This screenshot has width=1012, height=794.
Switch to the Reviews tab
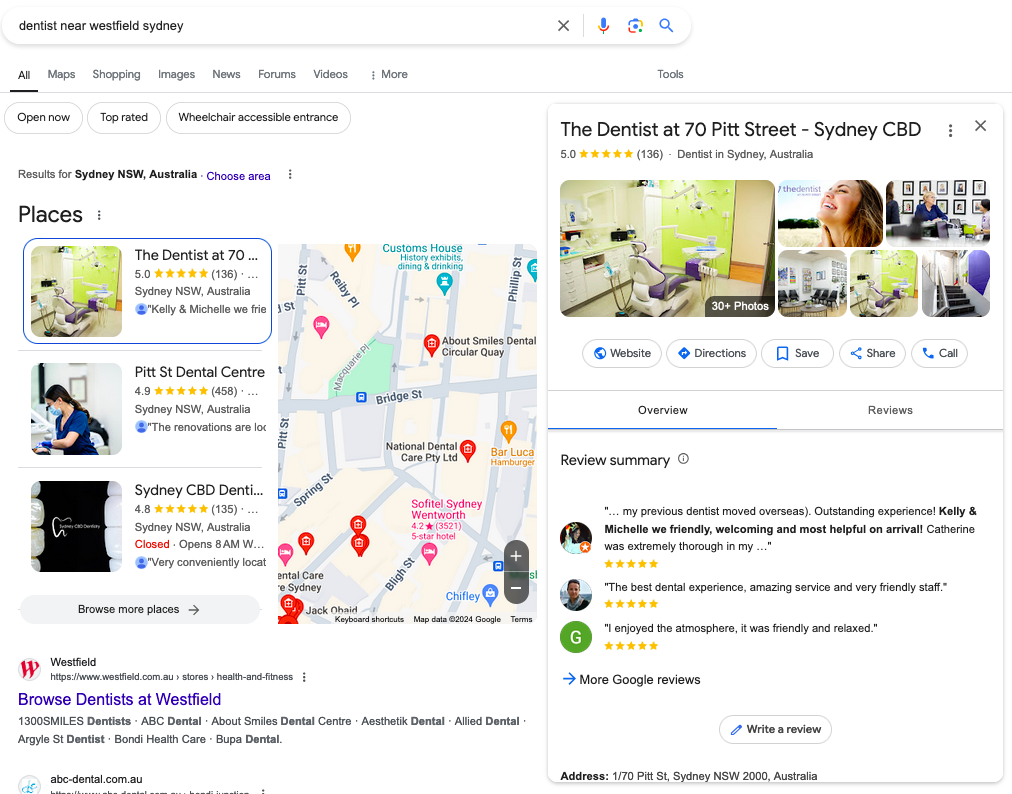[890, 410]
